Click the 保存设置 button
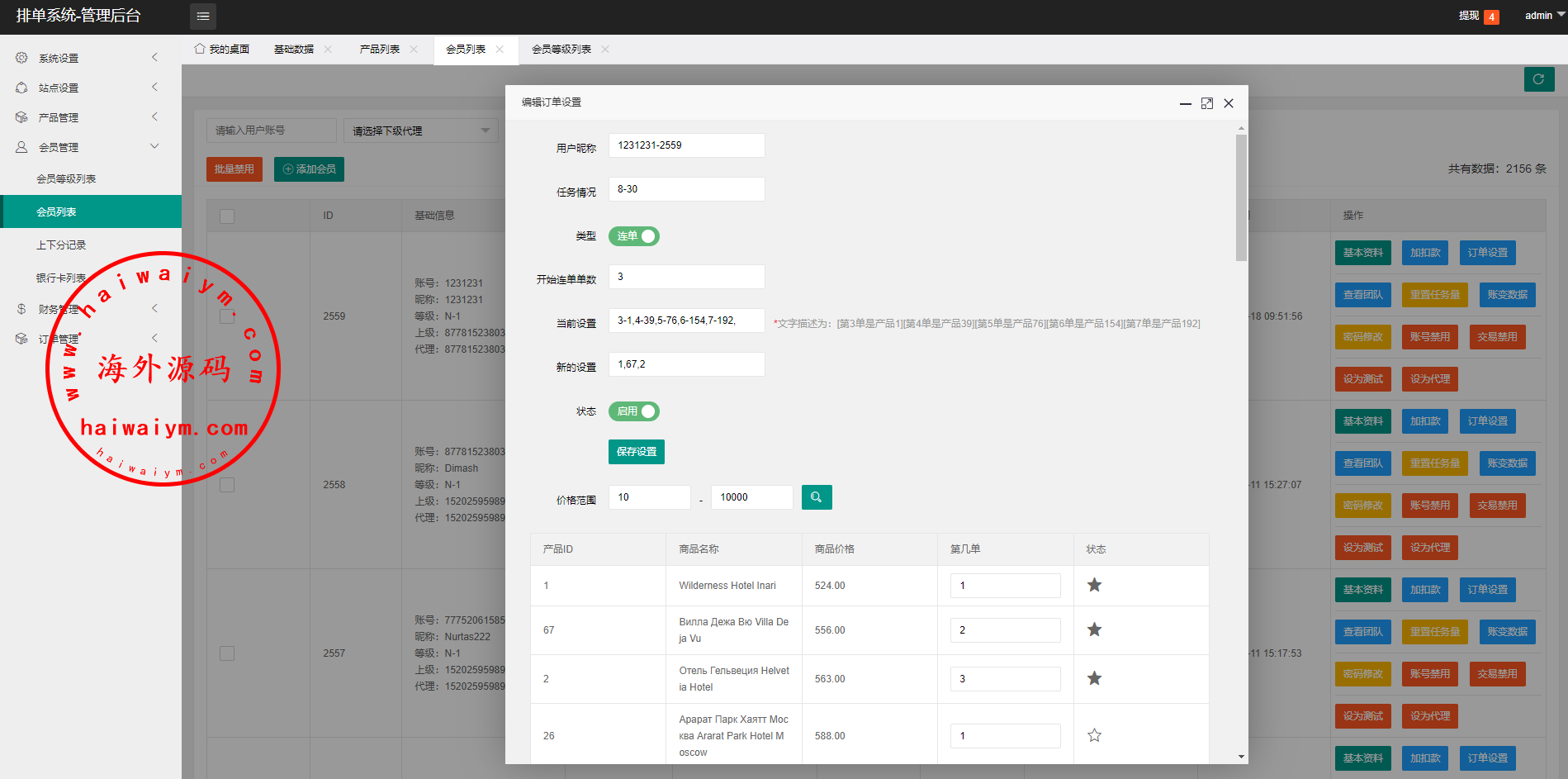 click(636, 452)
